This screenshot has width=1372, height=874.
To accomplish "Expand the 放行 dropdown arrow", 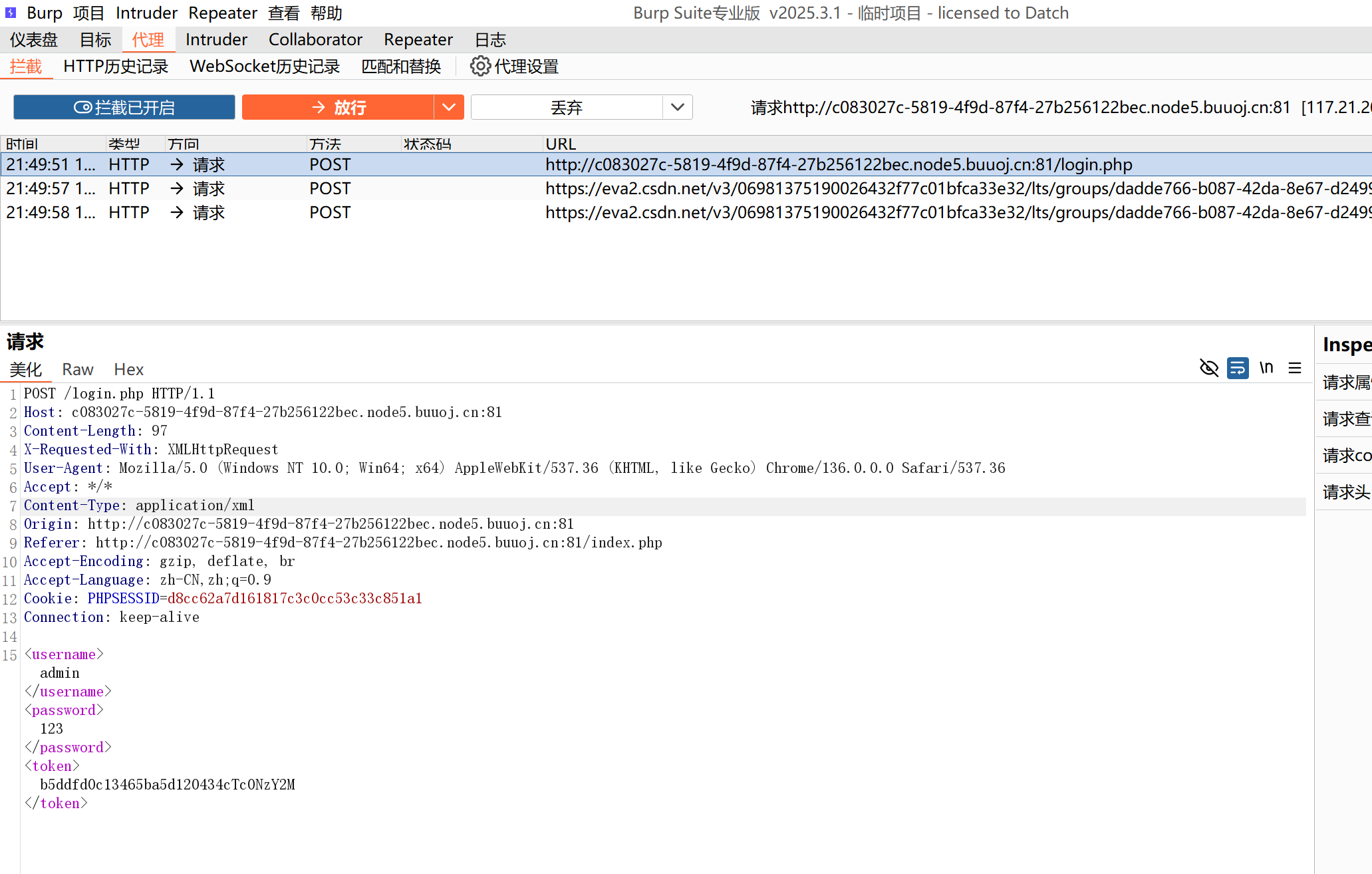I will pos(449,107).
